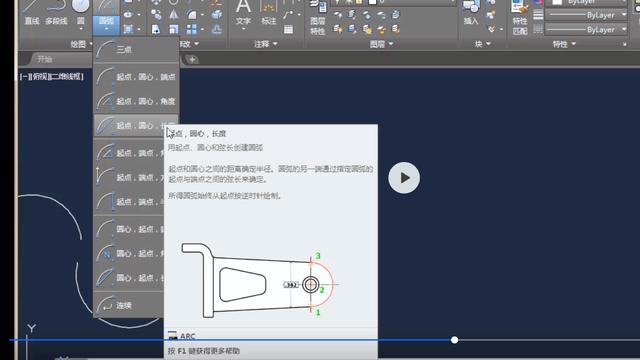The image size is (640, 360).
Task: Click the Insert (插入) block button
Action: [x=471, y=12]
